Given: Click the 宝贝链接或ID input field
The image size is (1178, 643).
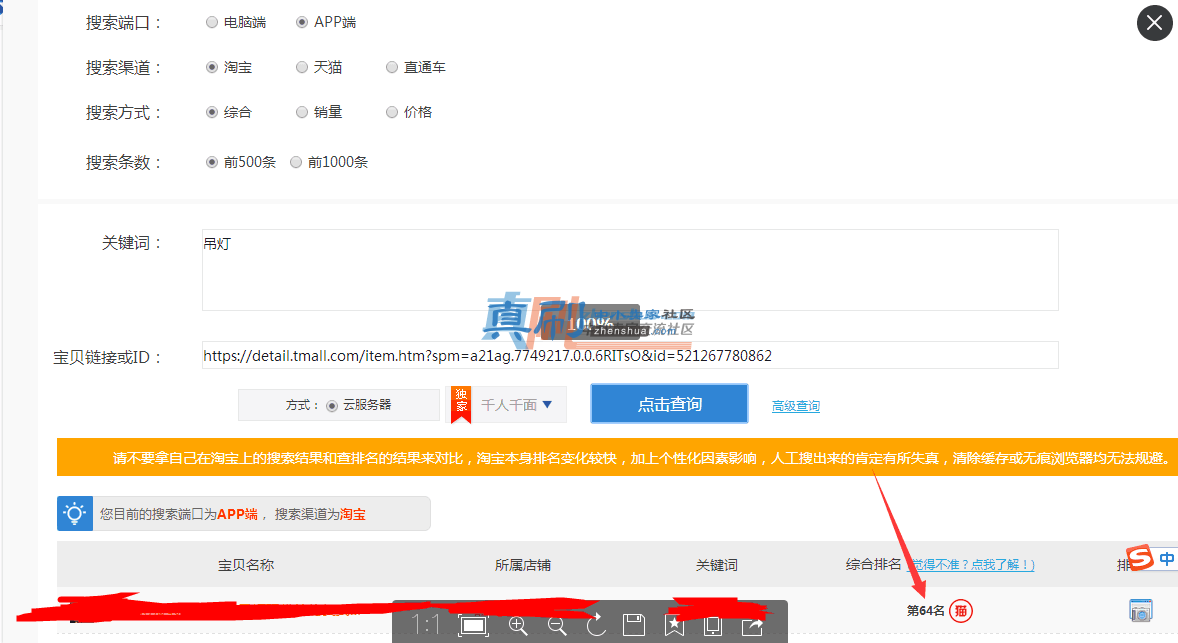Looking at the screenshot, I should point(630,355).
